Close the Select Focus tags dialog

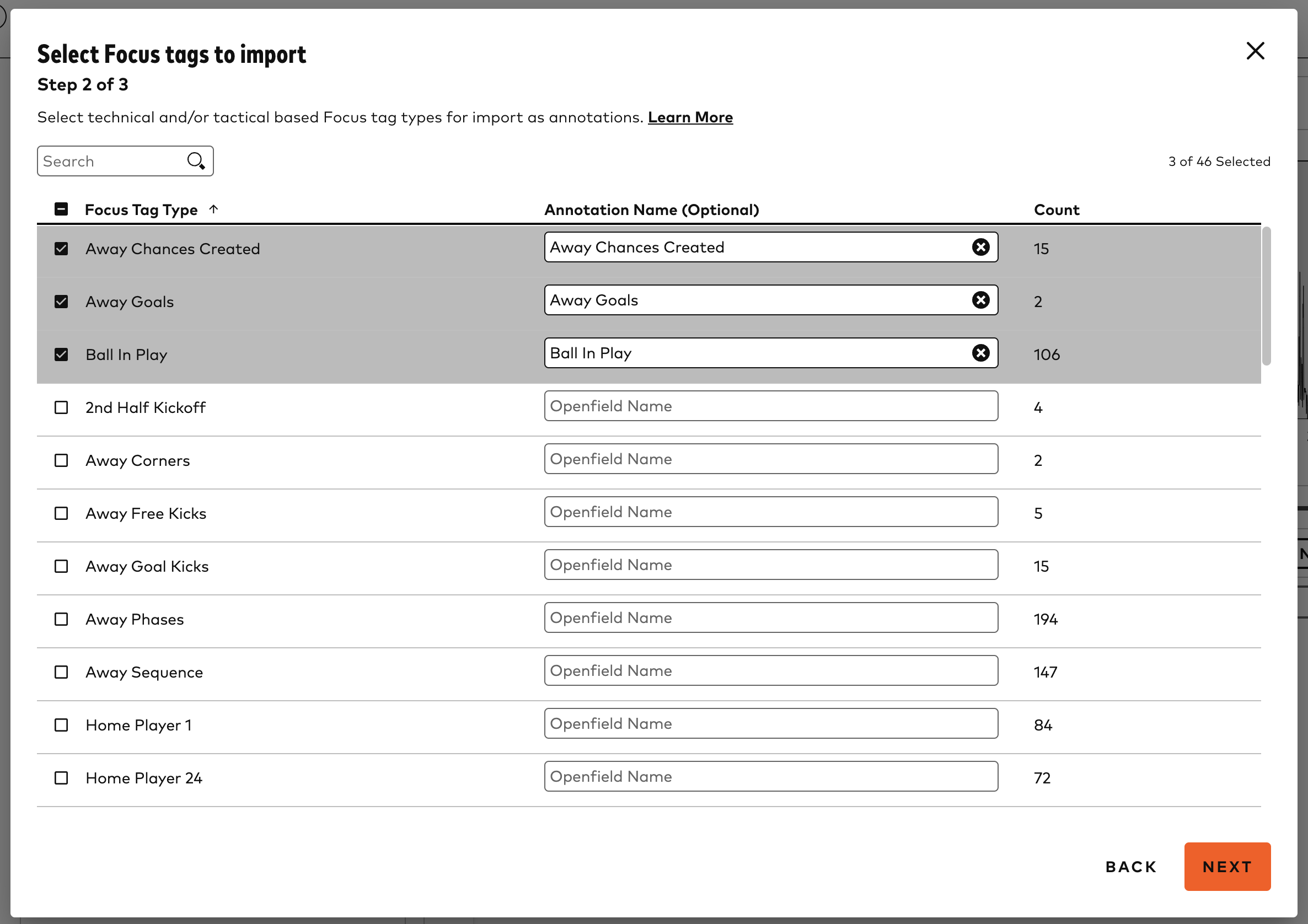[1255, 51]
